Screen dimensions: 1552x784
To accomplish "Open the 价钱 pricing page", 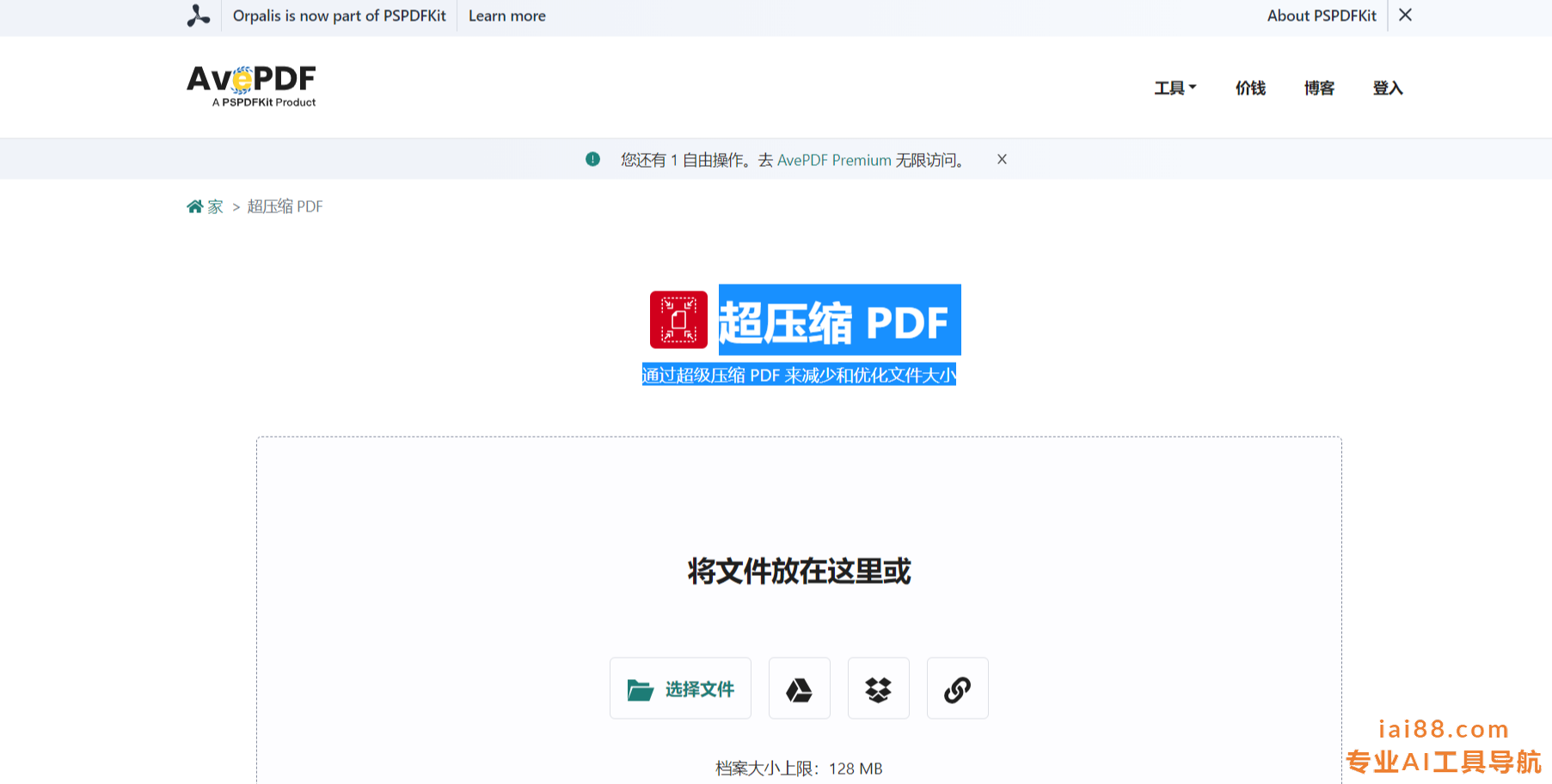I will pos(1250,88).
